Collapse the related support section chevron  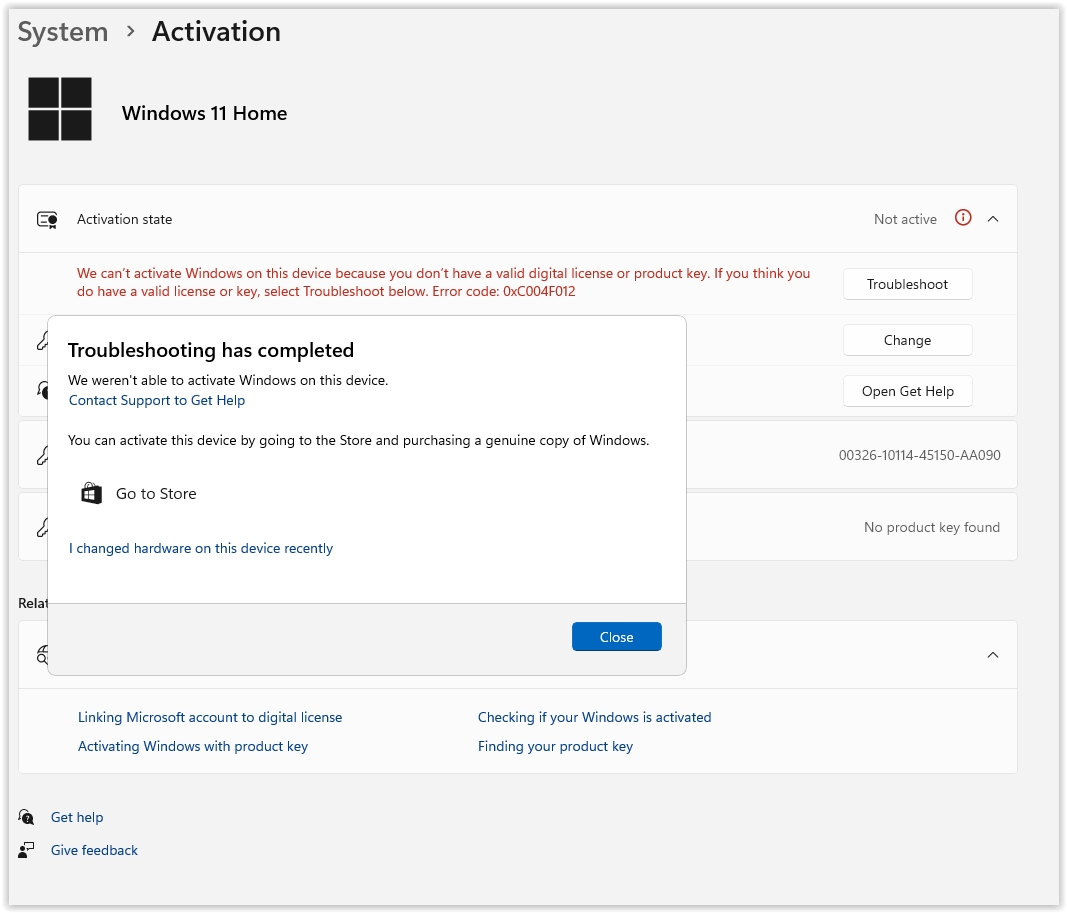click(993, 655)
